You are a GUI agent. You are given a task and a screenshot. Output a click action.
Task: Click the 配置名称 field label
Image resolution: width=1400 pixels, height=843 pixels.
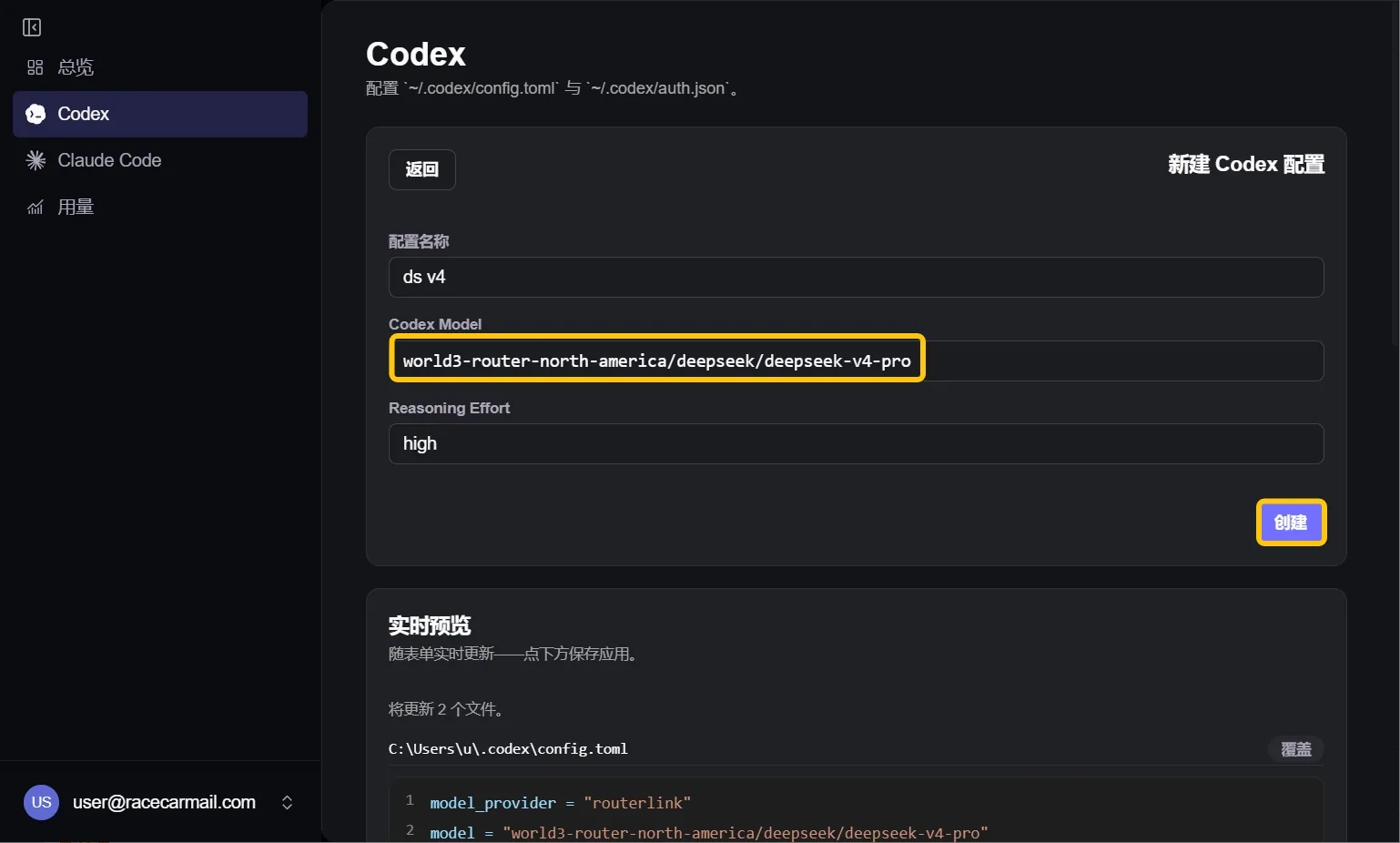(x=419, y=241)
